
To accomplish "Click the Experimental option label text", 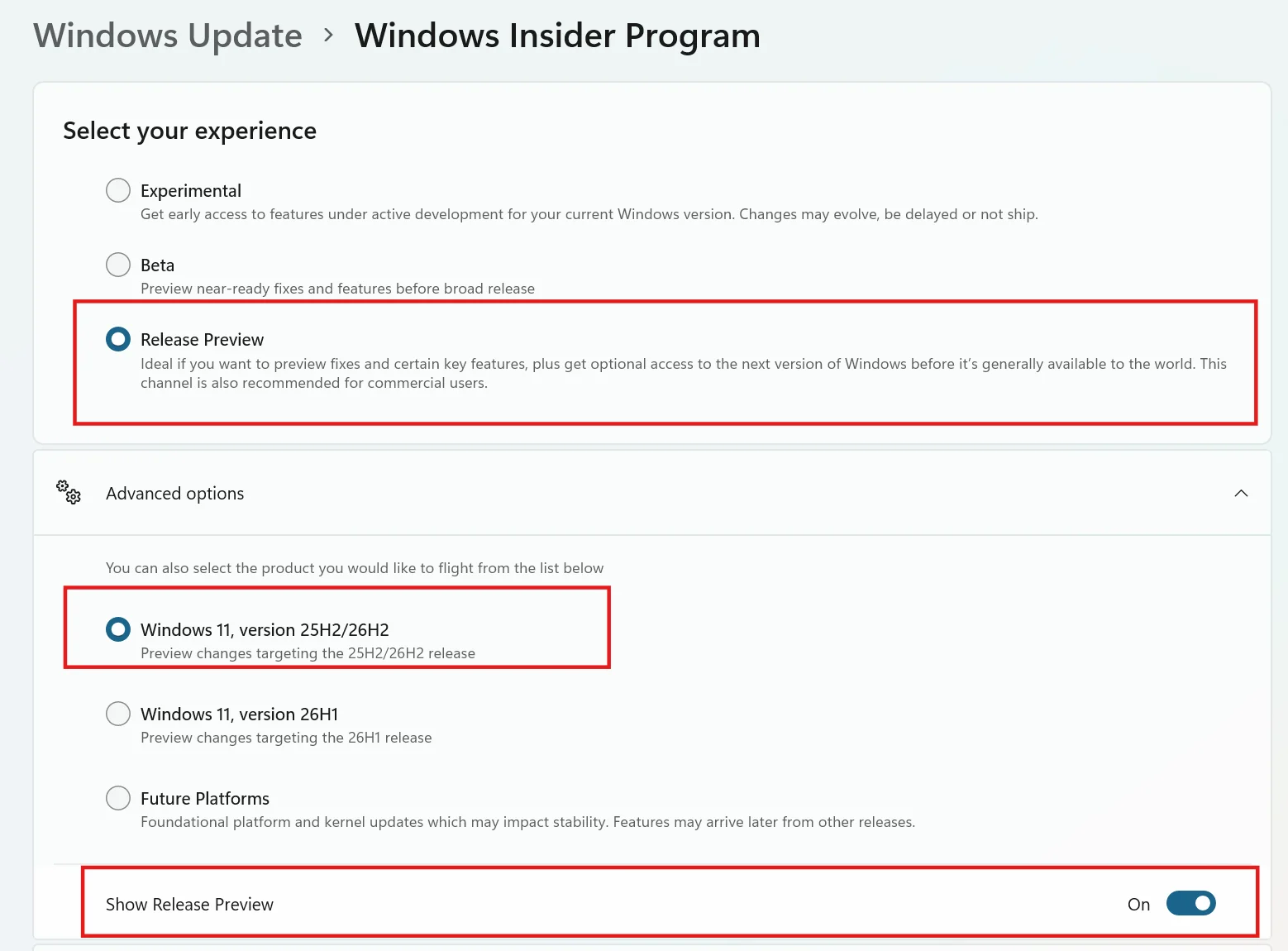I will coord(191,191).
